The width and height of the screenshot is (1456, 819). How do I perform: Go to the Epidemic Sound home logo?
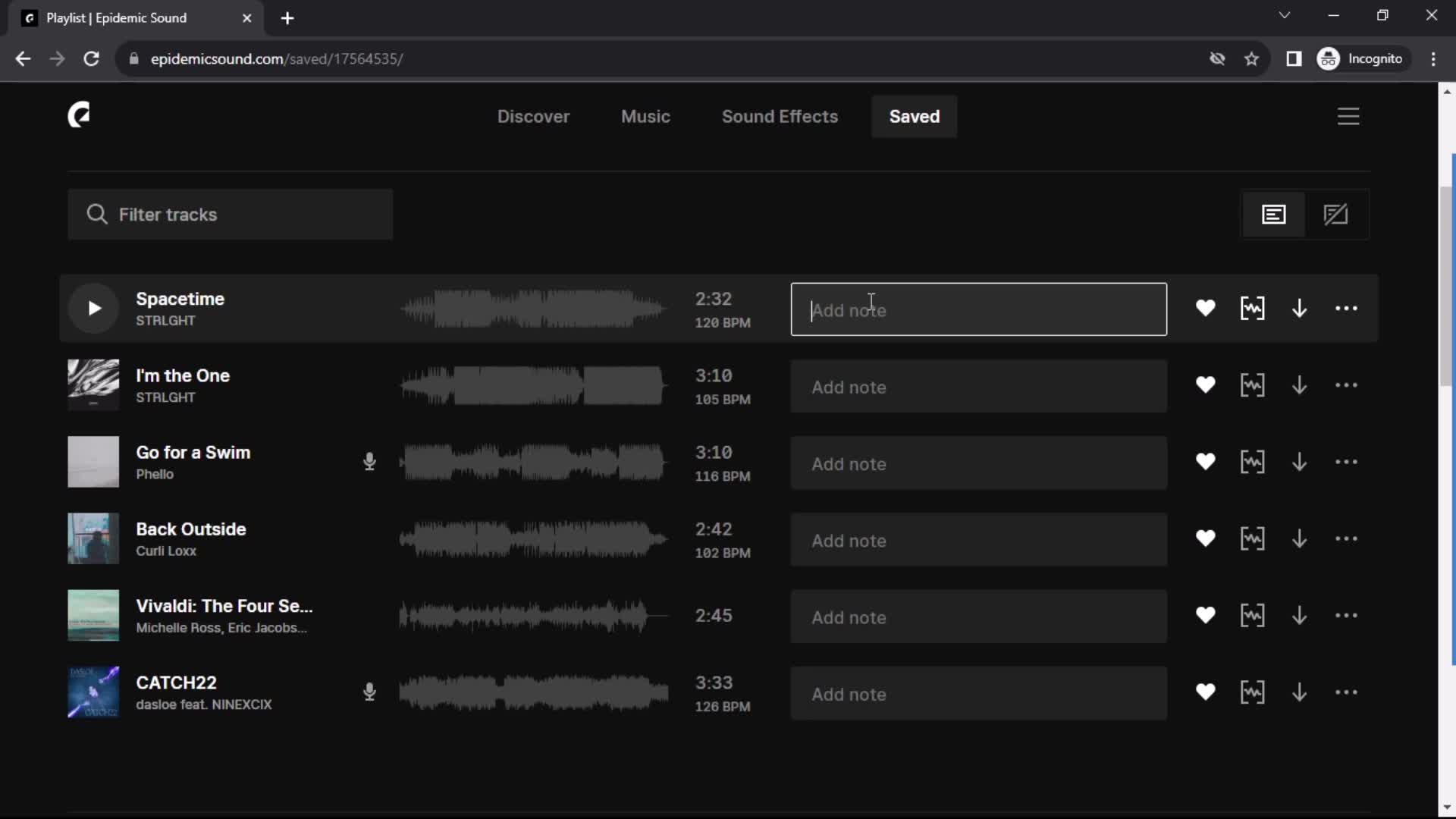[x=79, y=115]
